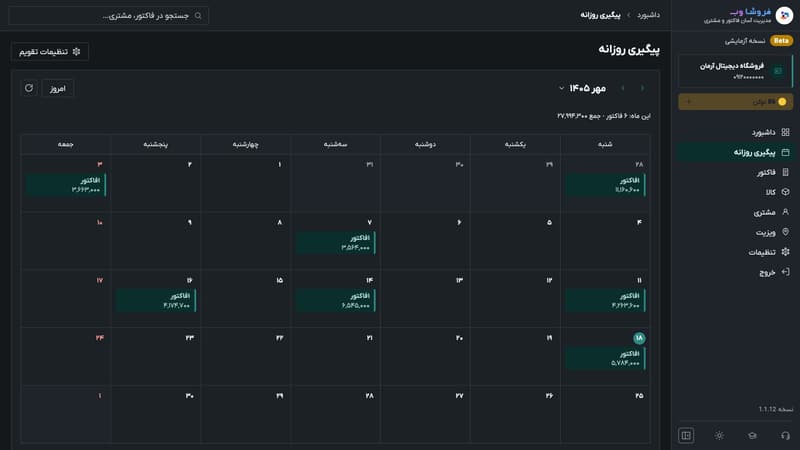The height and width of the screenshot is (450, 800).
Task: Click the پیگیری روزانه page heading
Action: (x=629, y=49)
